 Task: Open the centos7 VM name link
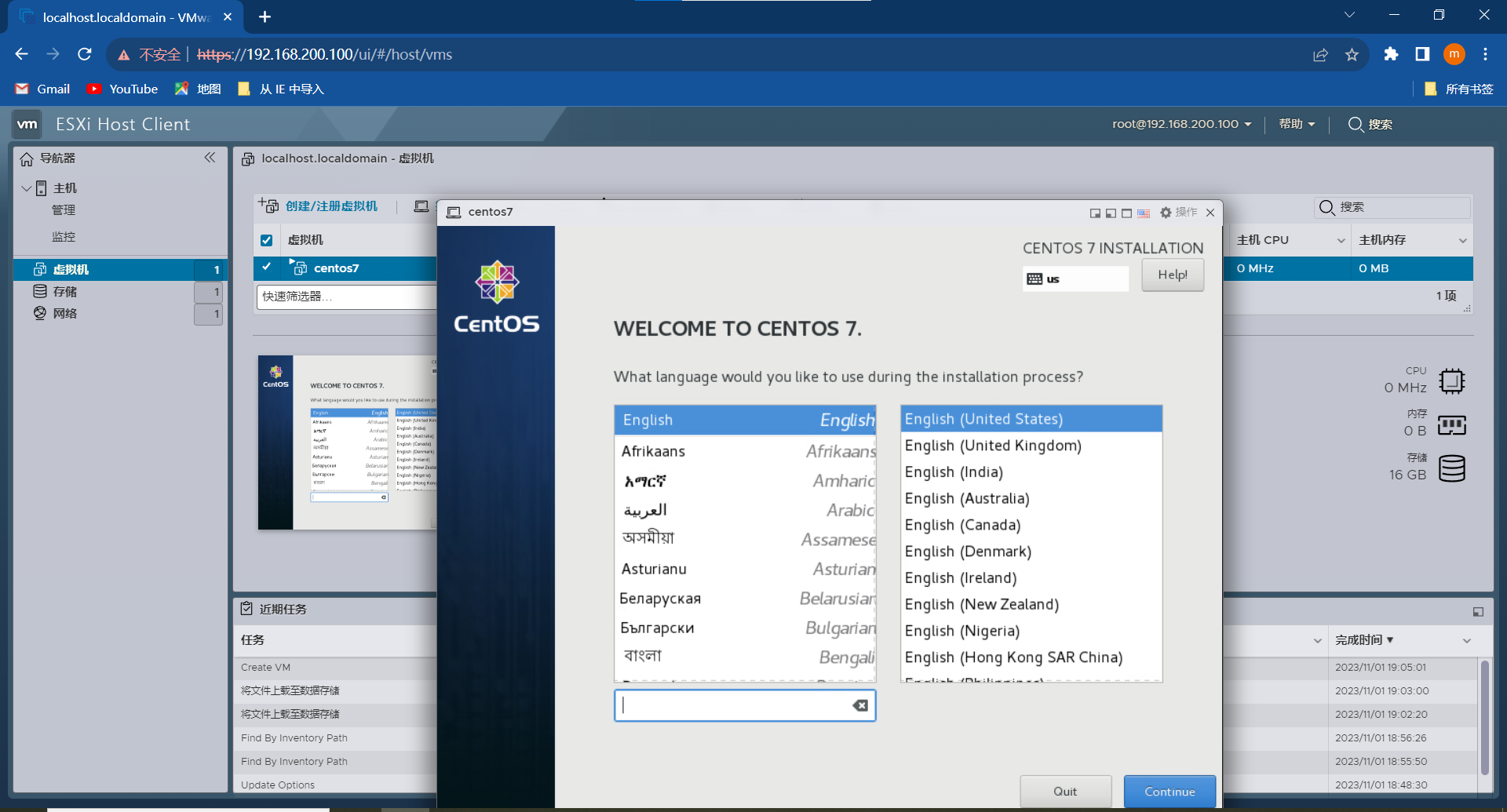(x=336, y=268)
